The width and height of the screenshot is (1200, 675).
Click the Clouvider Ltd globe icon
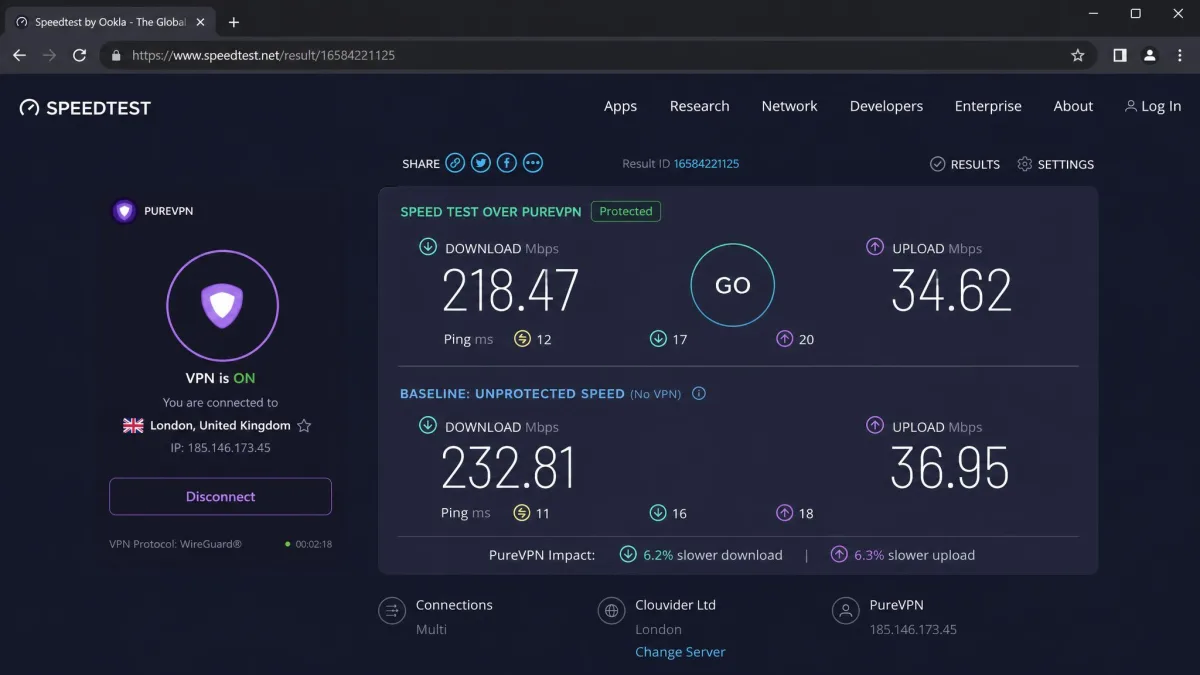pos(611,611)
